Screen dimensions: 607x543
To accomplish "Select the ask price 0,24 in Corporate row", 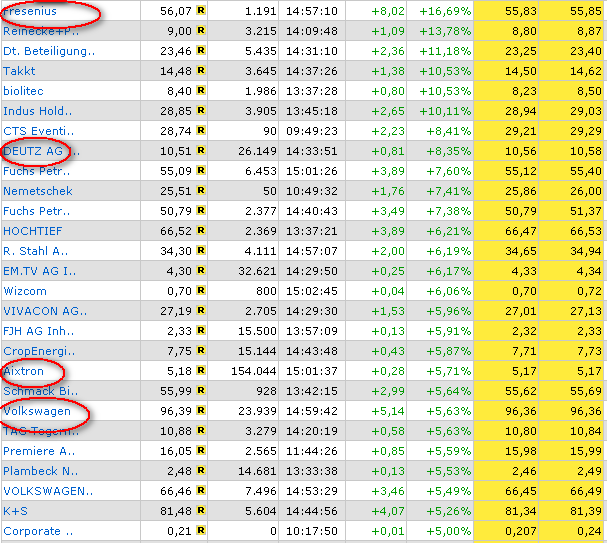I will coord(589,531).
